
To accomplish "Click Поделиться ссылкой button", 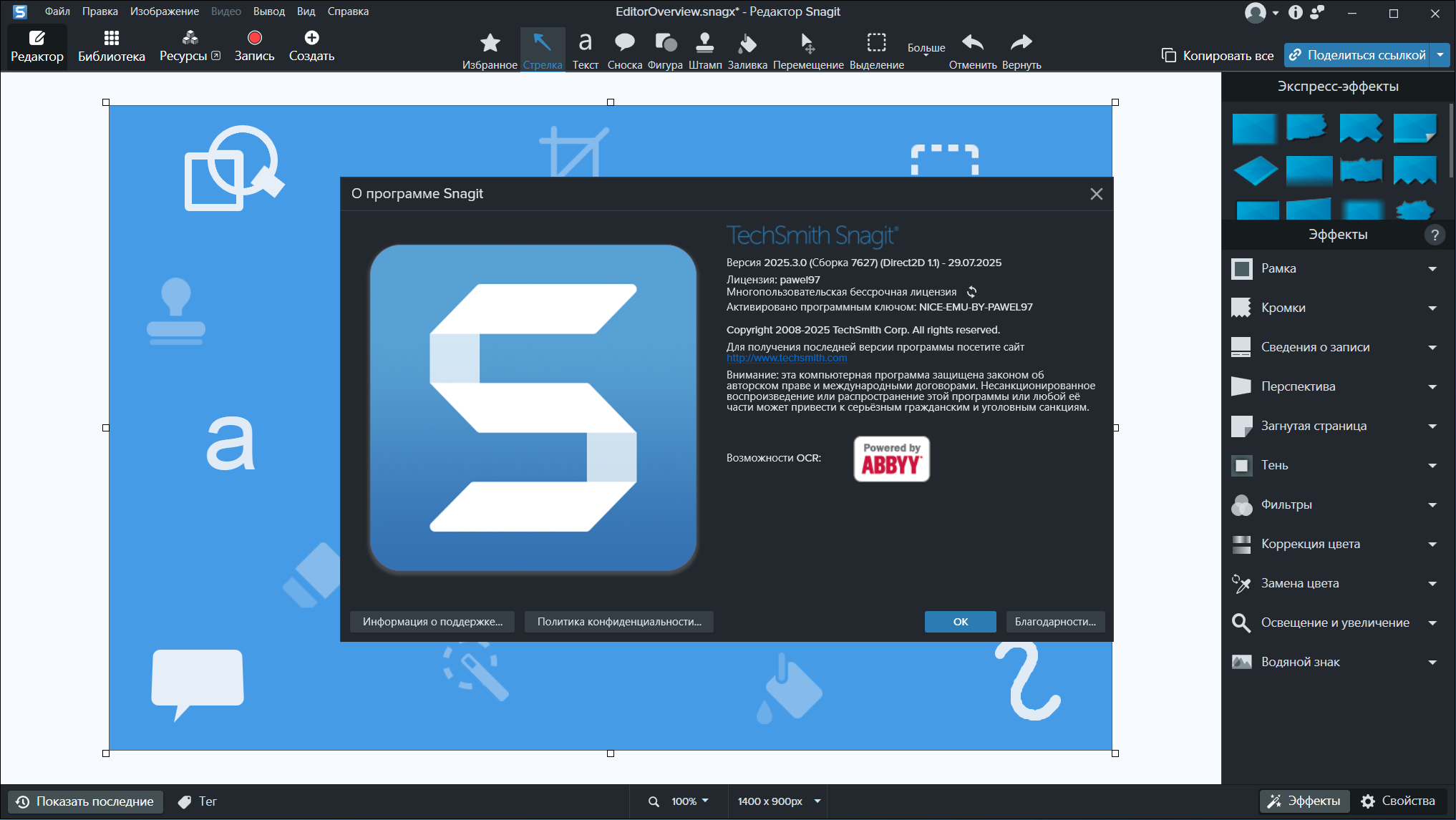I will tap(1357, 55).
